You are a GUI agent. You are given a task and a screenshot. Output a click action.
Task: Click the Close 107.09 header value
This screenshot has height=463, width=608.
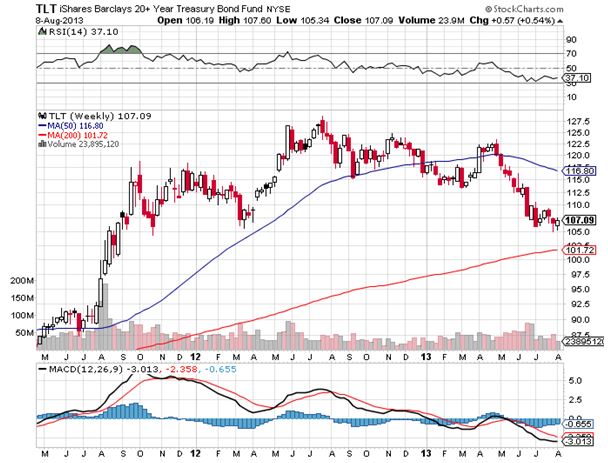pos(363,20)
